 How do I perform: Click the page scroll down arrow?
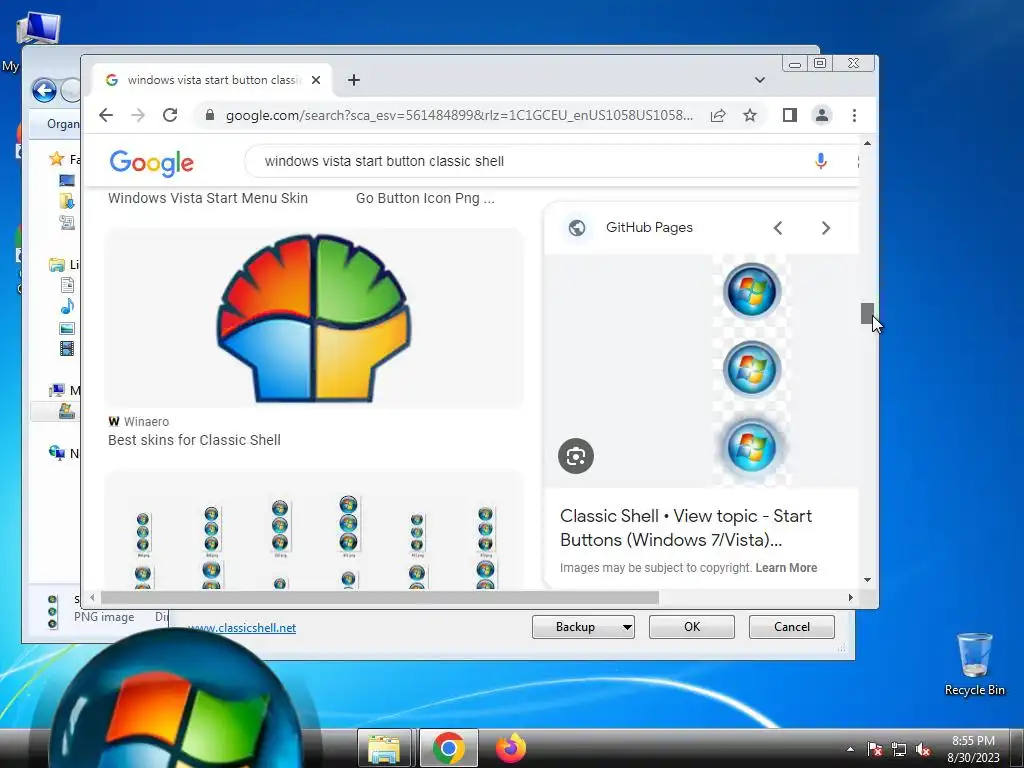(867, 580)
